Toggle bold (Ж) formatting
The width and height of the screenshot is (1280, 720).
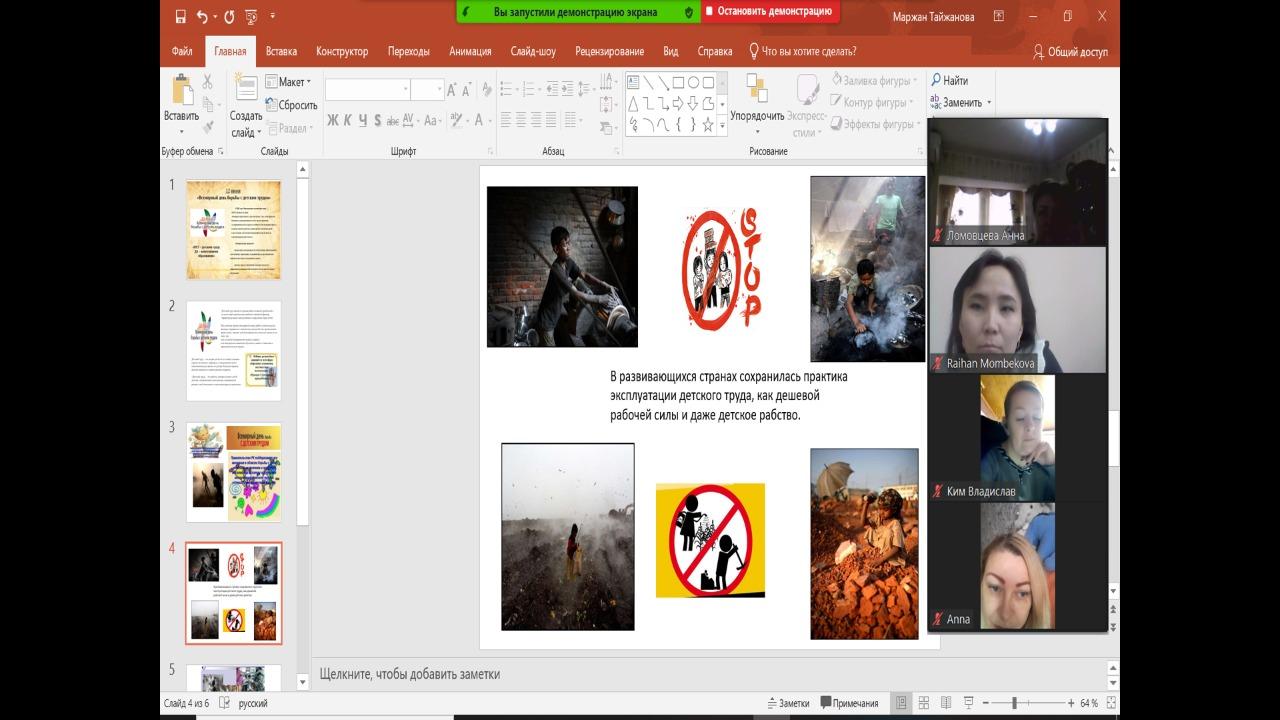point(333,121)
